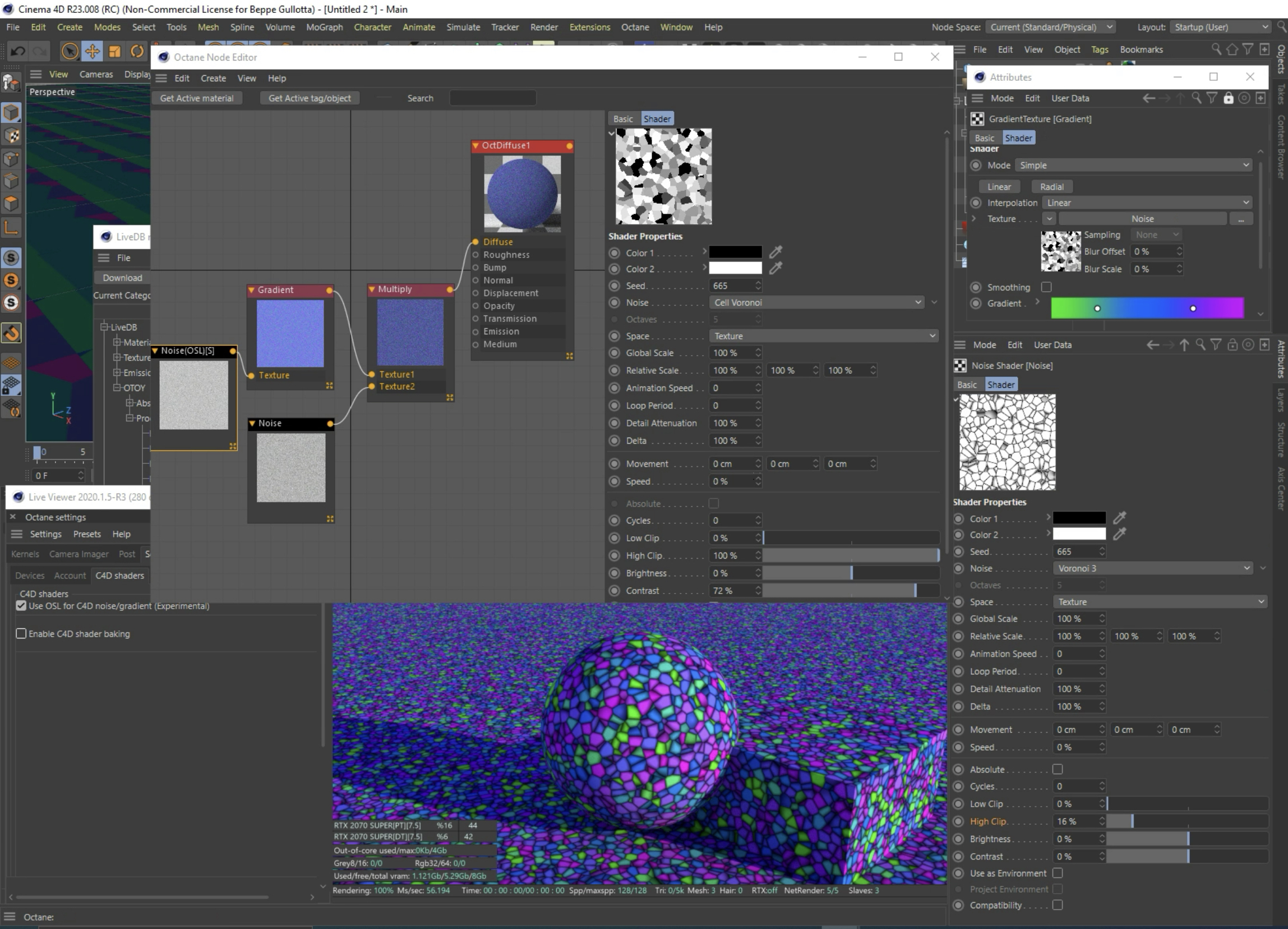This screenshot has width=1288, height=929.
Task: Open the Octane menu in menu bar
Action: point(634,27)
